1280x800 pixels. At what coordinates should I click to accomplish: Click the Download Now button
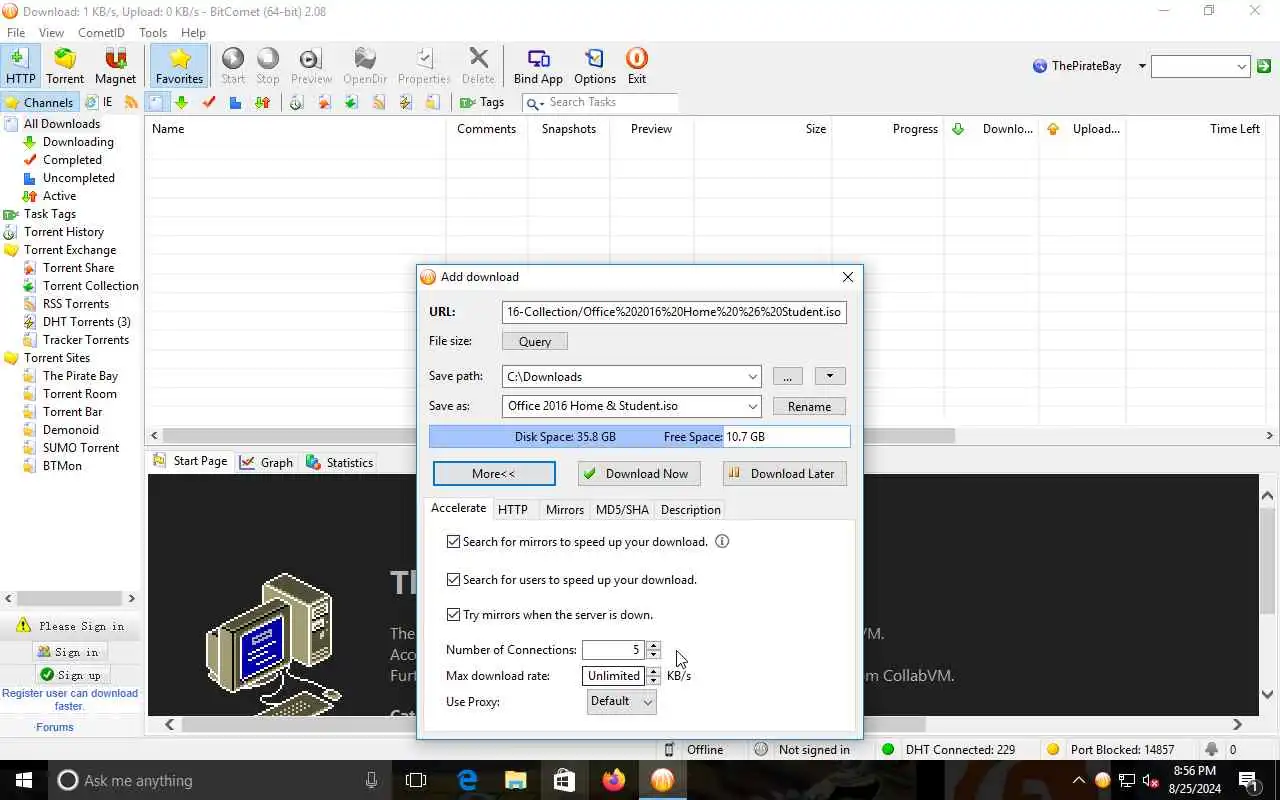pos(639,473)
